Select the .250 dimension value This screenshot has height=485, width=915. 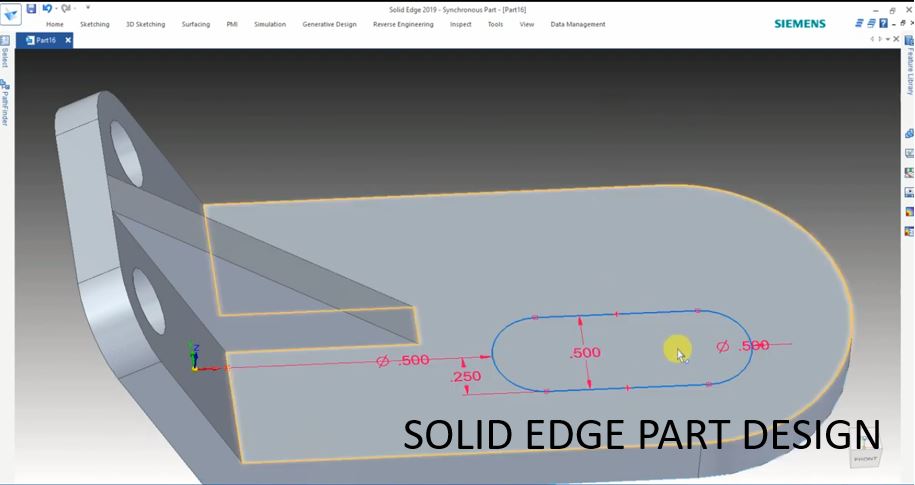click(466, 377)
